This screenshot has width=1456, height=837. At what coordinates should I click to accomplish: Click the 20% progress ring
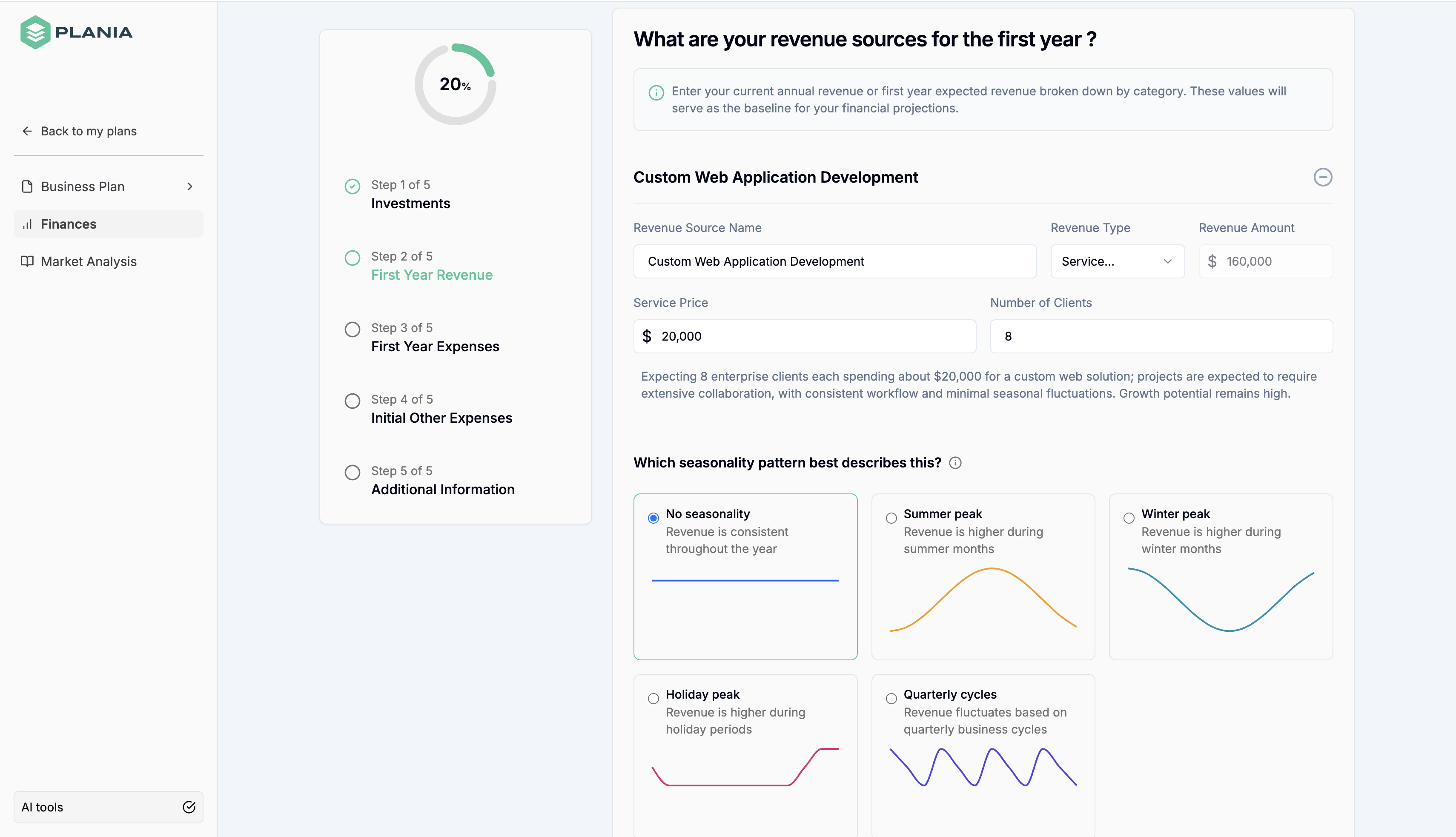(455, 84)
